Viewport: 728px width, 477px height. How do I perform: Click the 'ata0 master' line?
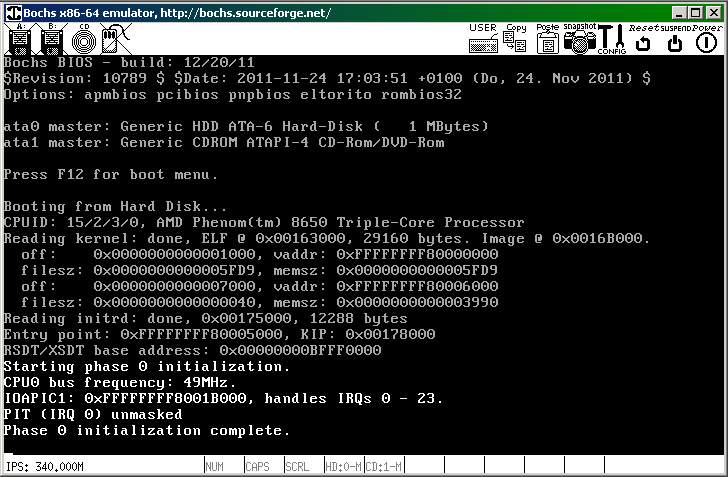click(246, 126)
